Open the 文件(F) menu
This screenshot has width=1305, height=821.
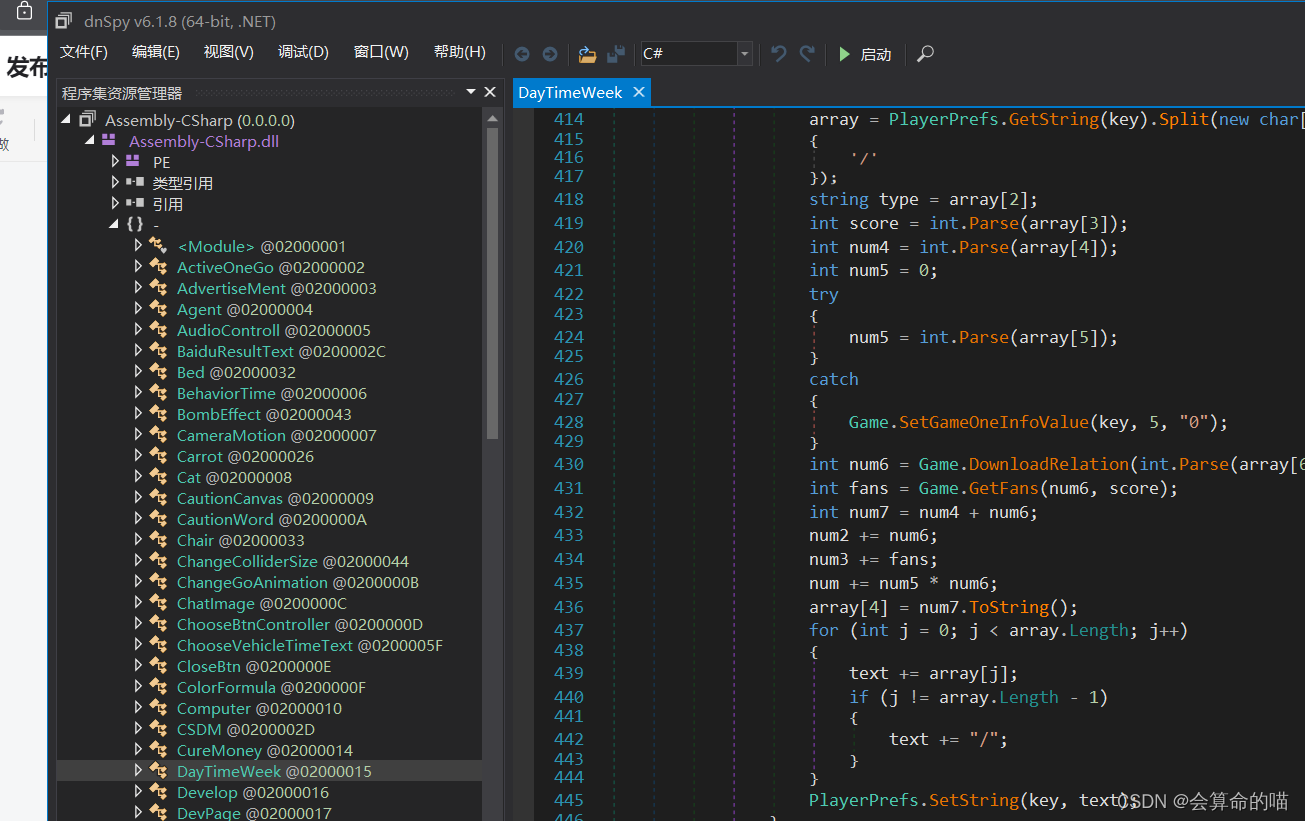coord(84,53)
